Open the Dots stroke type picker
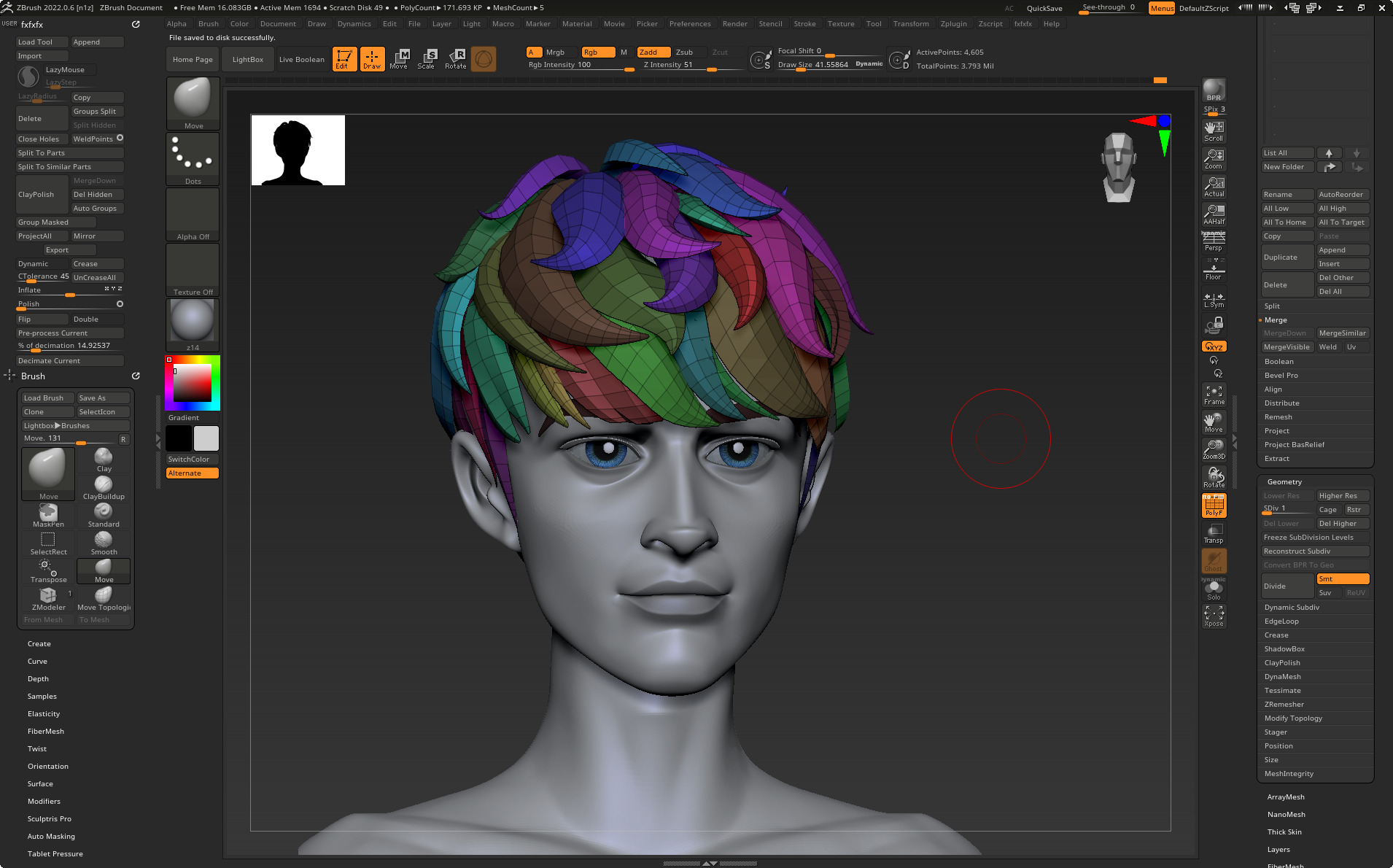The height and width of the screenshot is (868, 1393). coord(193,159)
